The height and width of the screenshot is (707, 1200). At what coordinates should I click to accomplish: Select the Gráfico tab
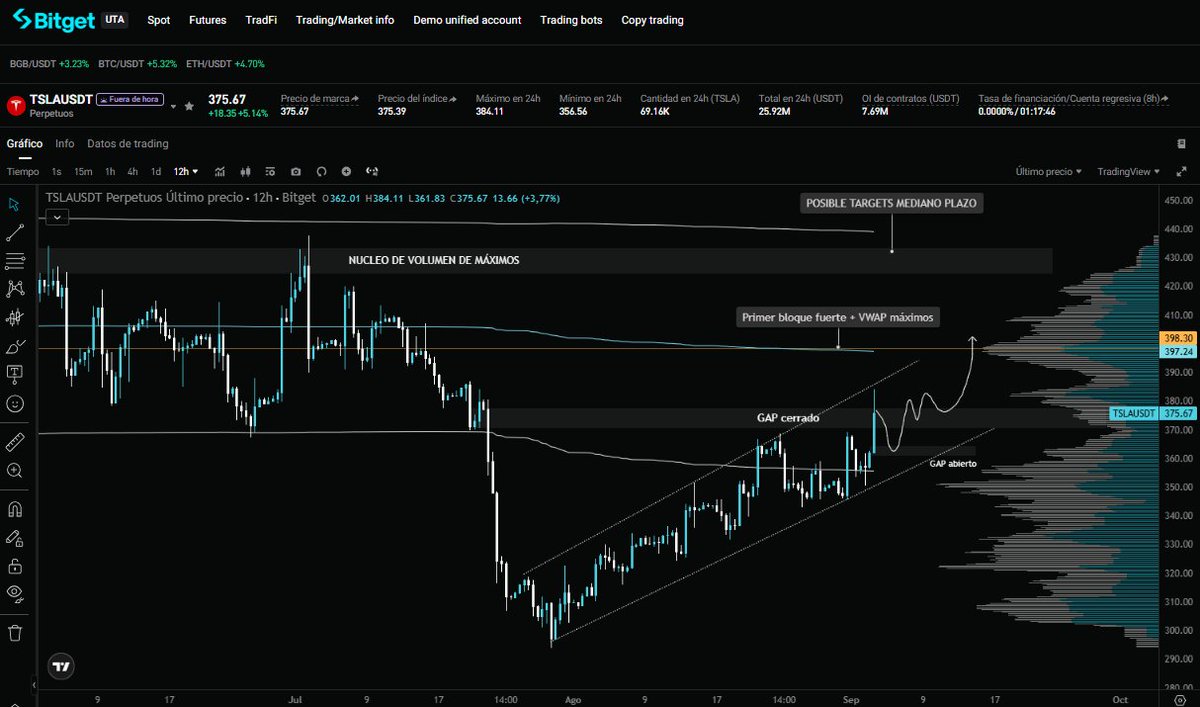pos(25,144)
